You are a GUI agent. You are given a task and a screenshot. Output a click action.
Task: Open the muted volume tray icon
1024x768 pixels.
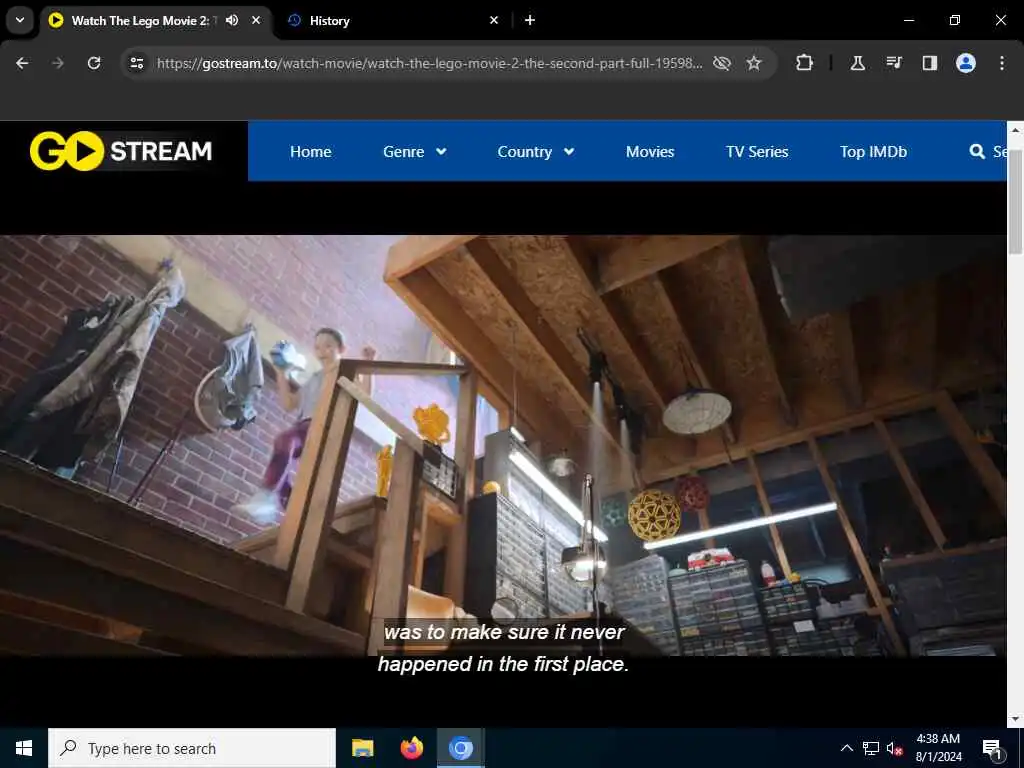pos(895,748)
